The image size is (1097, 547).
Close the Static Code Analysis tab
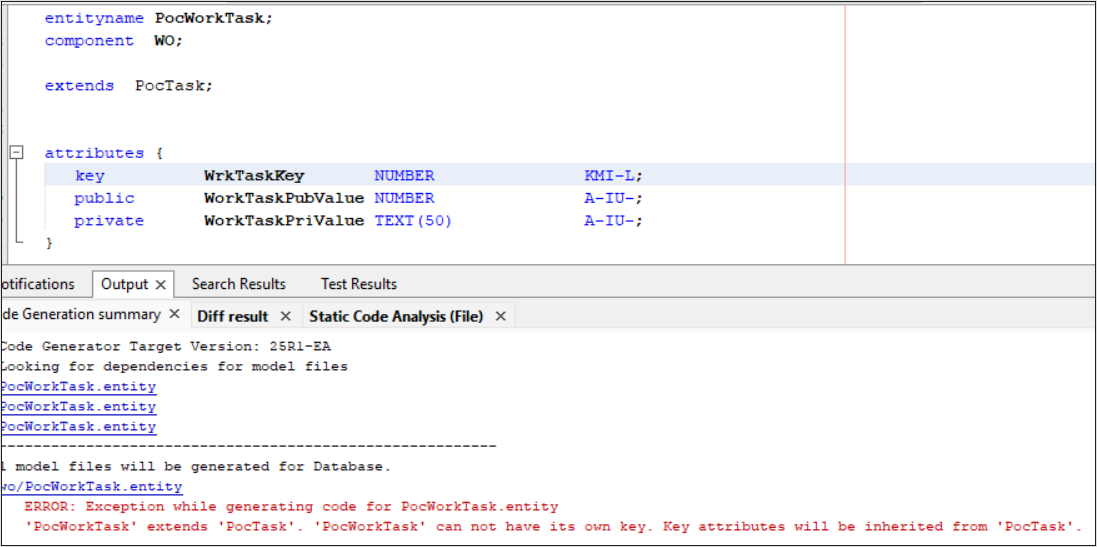click(500, 316)
